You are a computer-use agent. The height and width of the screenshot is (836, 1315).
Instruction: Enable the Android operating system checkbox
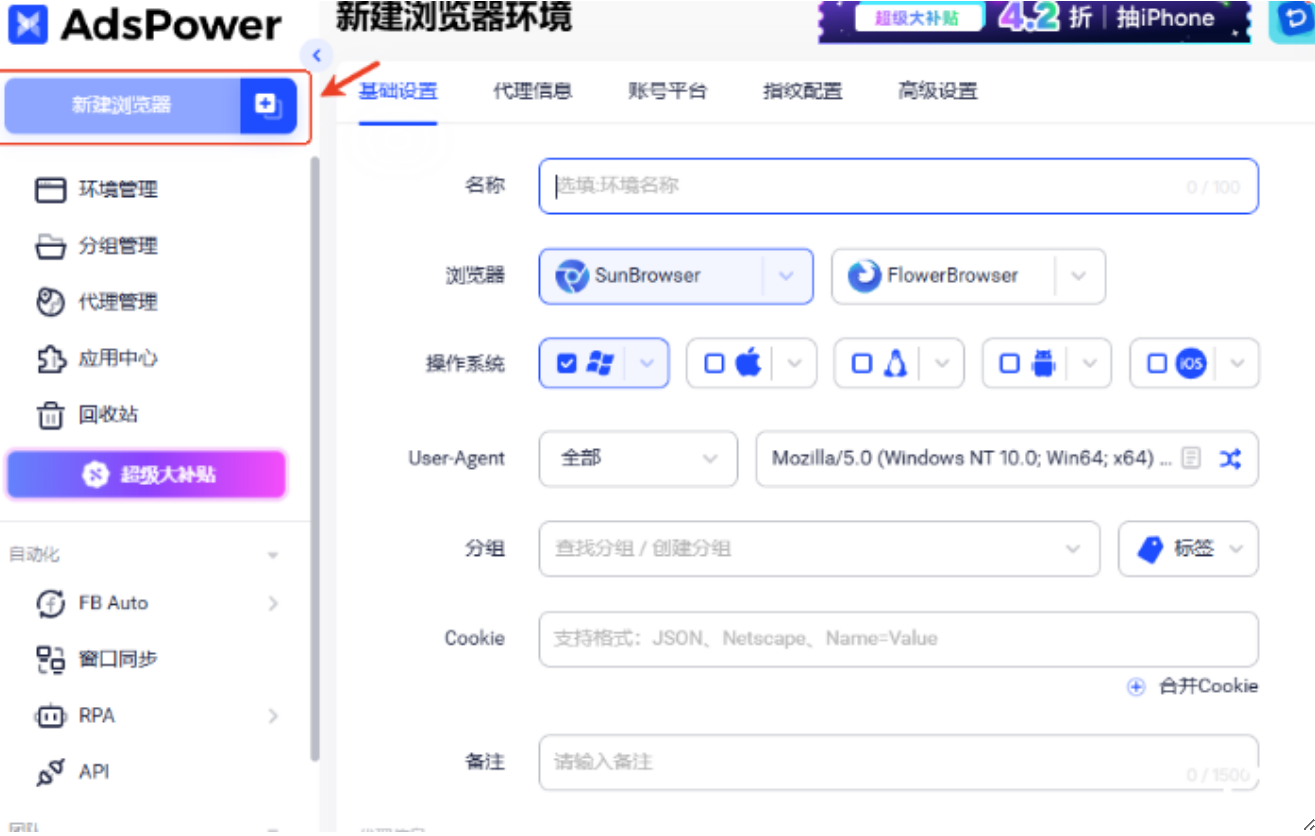(x=1010, y=364)
